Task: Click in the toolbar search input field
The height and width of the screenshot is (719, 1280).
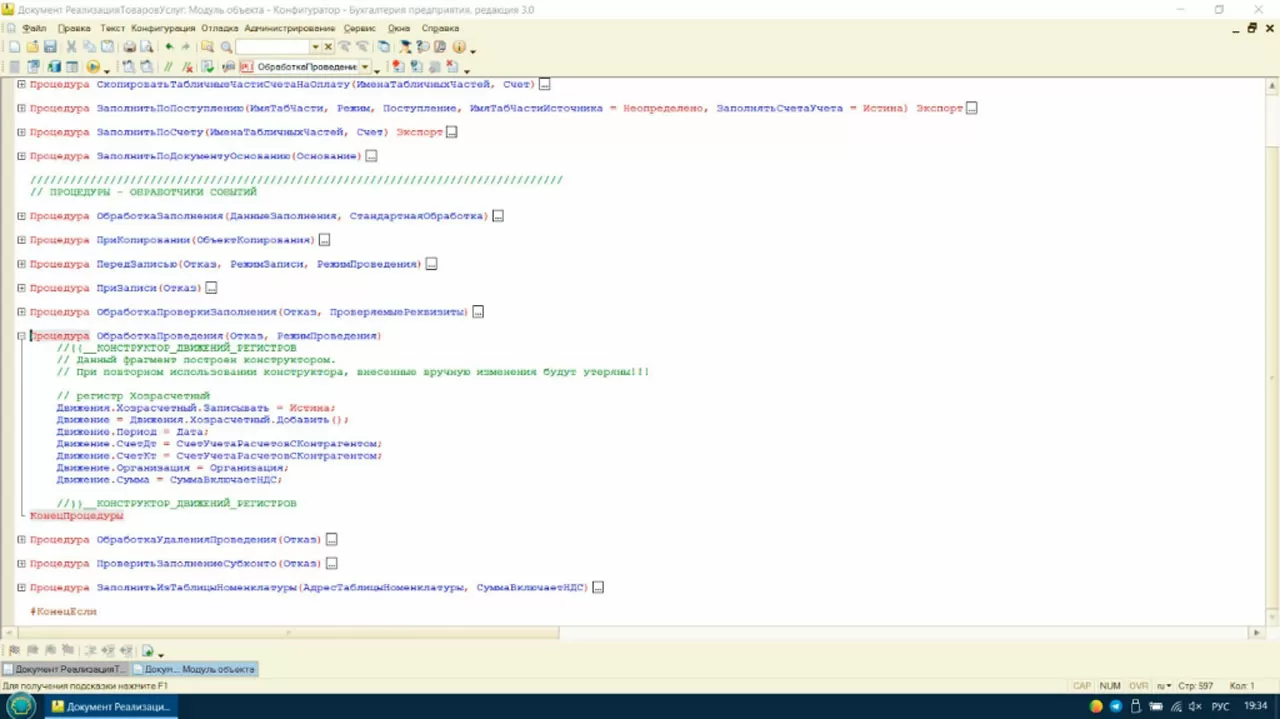Action: point(272,47)
